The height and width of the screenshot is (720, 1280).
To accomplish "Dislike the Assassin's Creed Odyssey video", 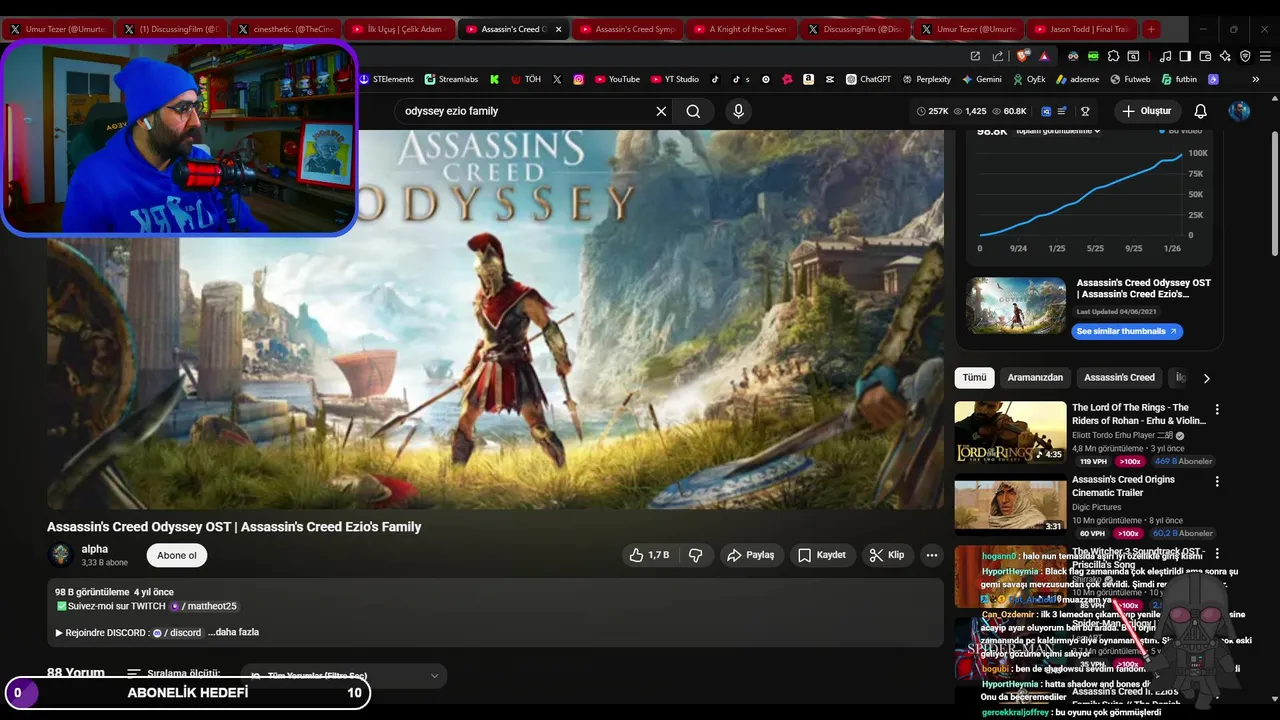I will click(696, 555).
